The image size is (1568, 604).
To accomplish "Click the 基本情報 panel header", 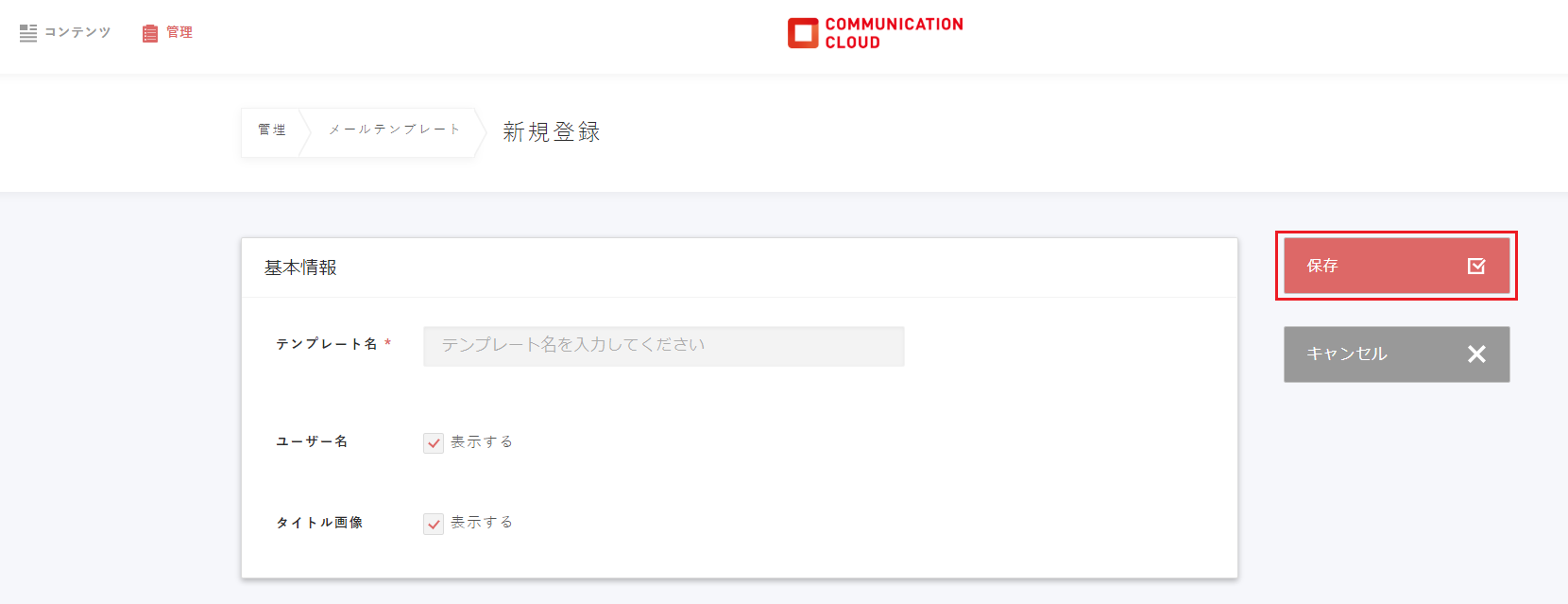I will tap(300, 267).
